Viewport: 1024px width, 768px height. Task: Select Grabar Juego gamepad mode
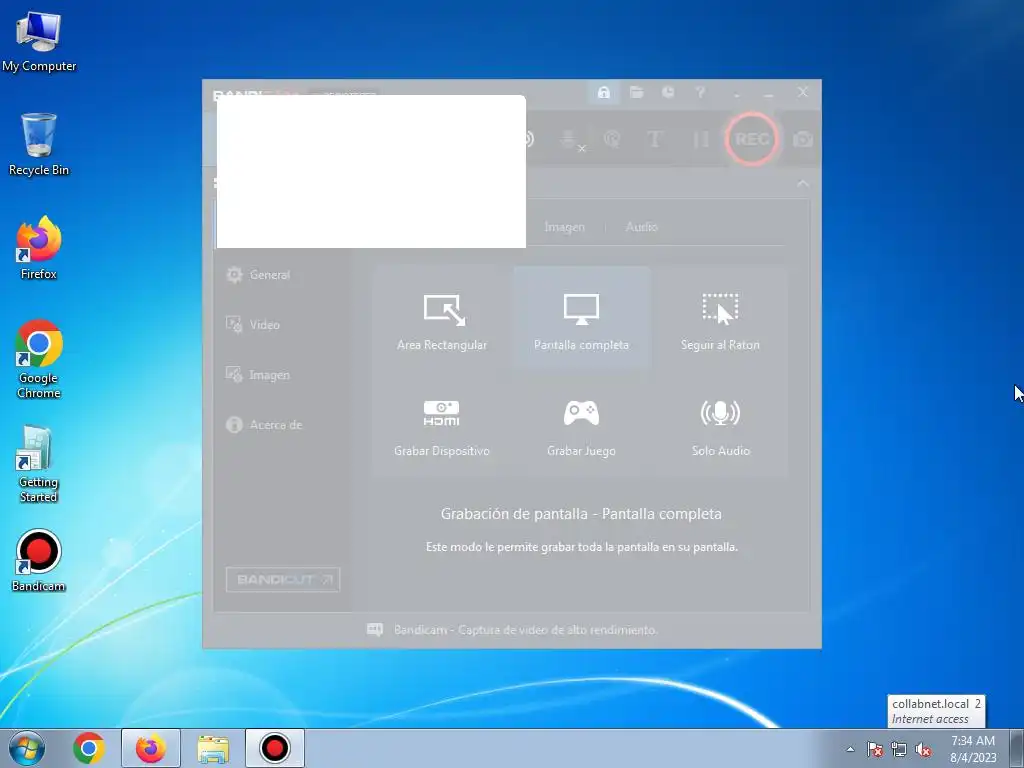pos(581,426)
